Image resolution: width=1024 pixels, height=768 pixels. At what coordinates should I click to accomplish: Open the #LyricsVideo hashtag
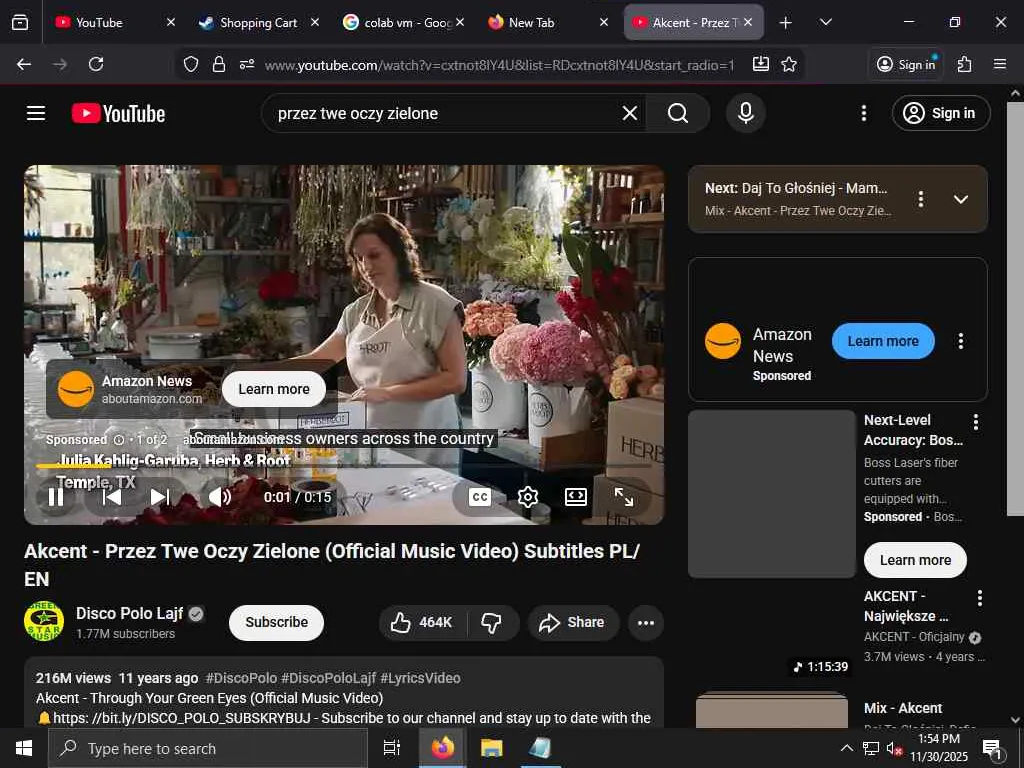pyautogui.click(x=421, y=678)
